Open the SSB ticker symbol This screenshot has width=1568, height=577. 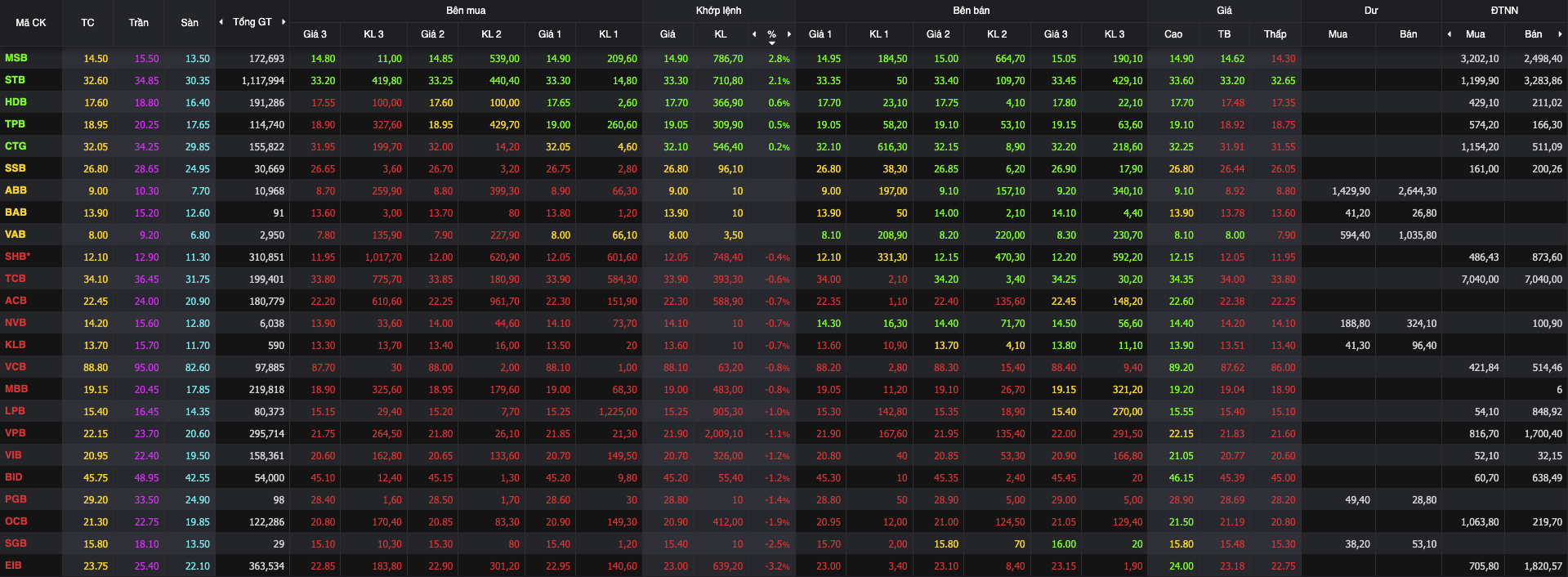click(16, 168)
